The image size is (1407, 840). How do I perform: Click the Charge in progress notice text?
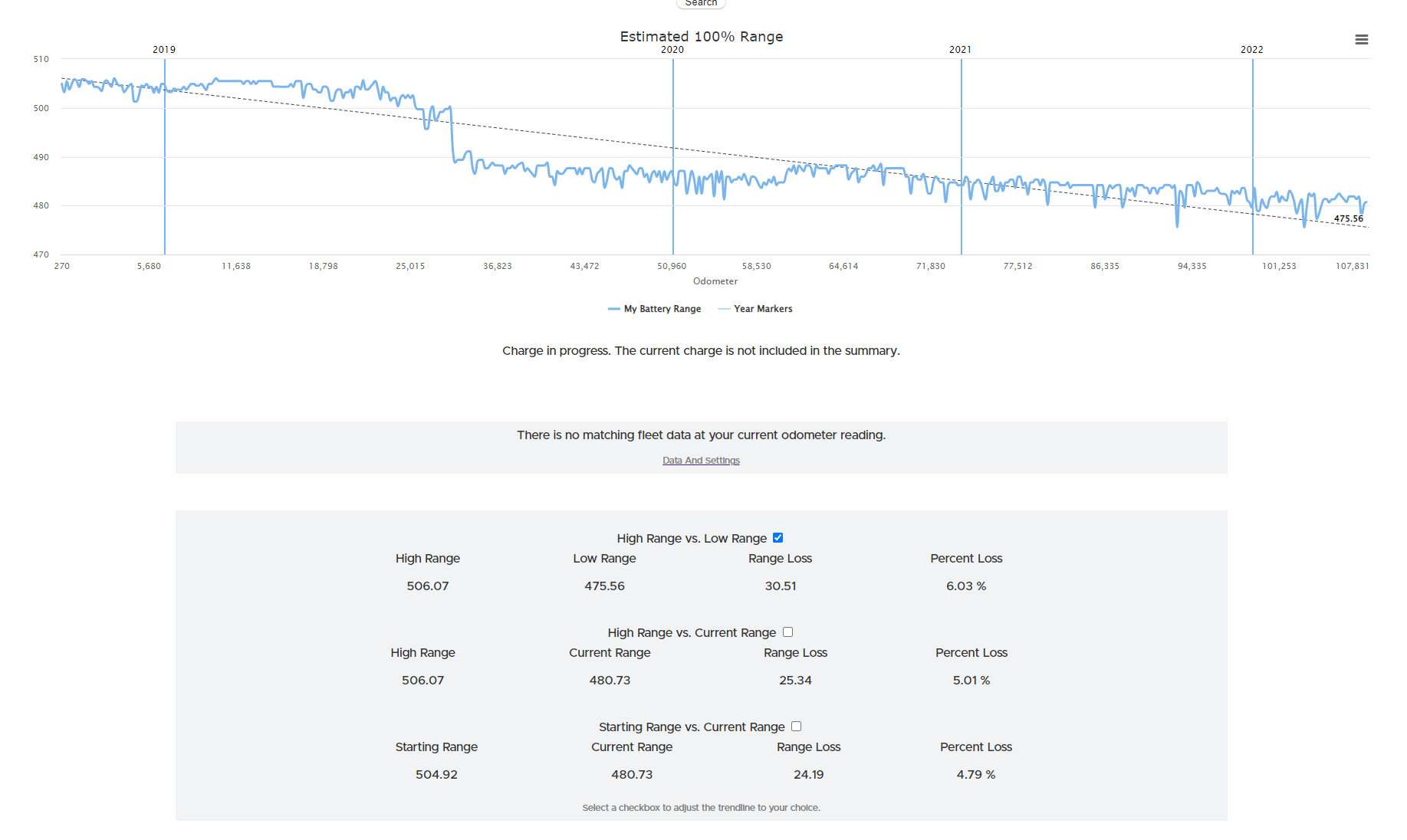coord(701,350)
